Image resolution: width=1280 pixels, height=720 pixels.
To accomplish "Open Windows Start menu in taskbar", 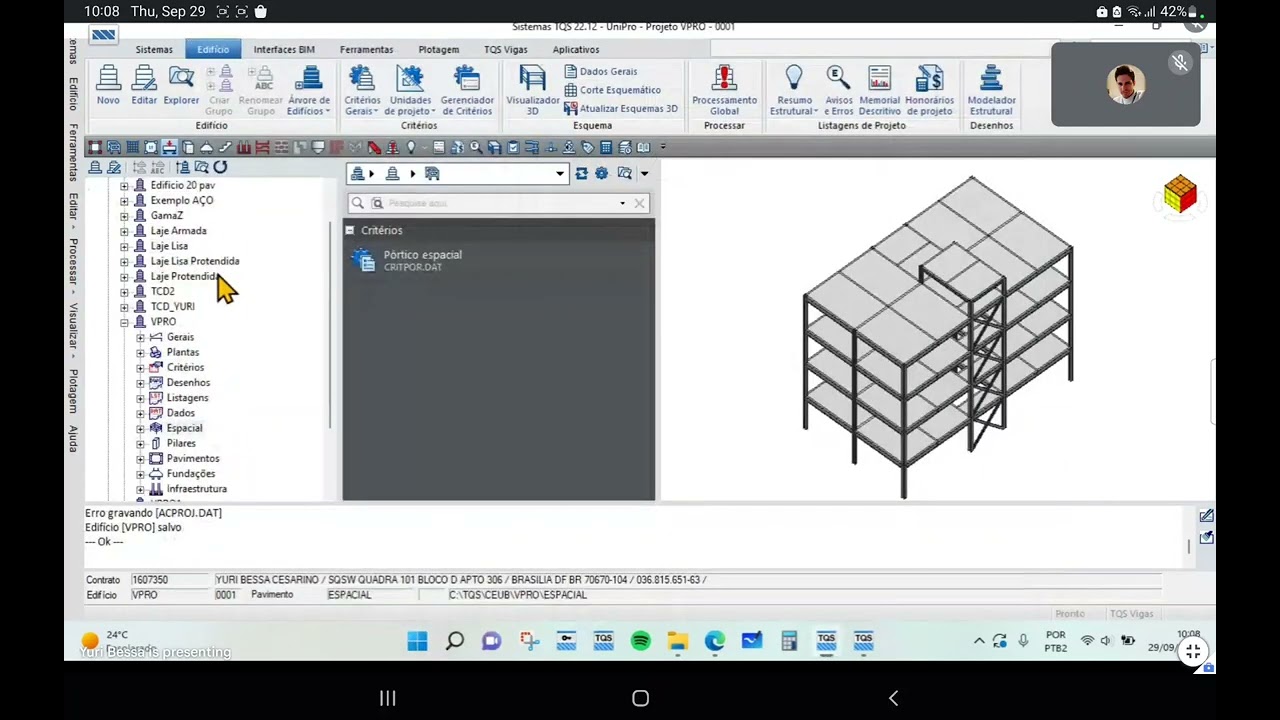I will click(x=417, y=641).
